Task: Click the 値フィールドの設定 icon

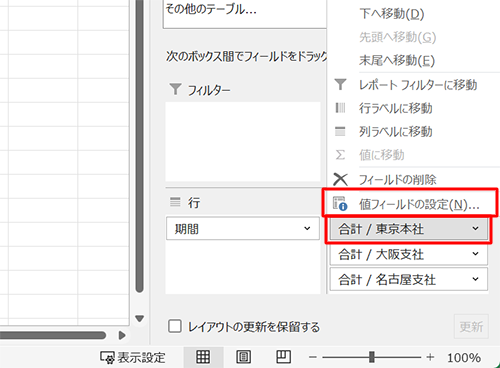Action: click(340, 204)
